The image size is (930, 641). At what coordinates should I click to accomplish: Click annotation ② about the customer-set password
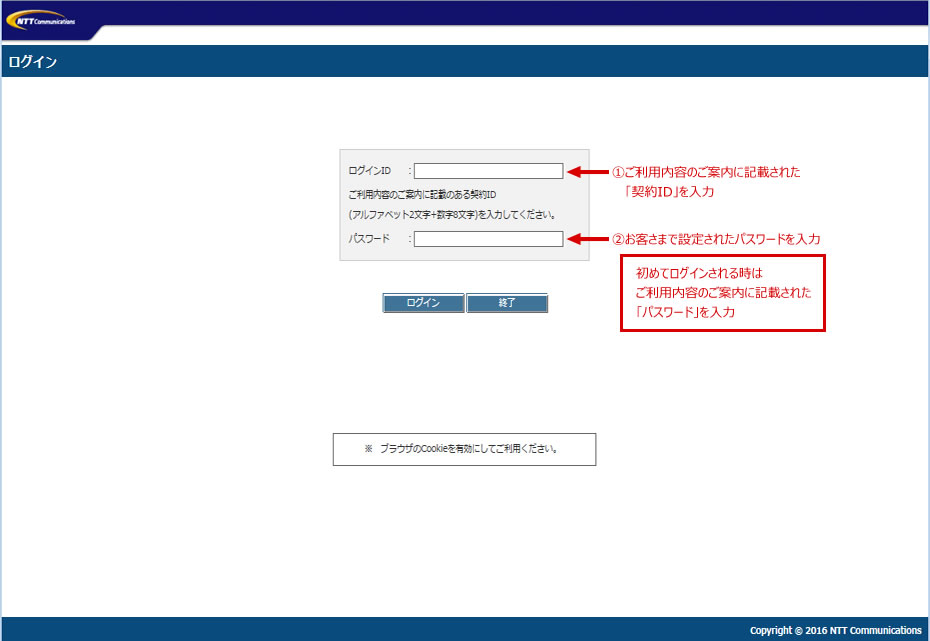click(x=716, y=240)
